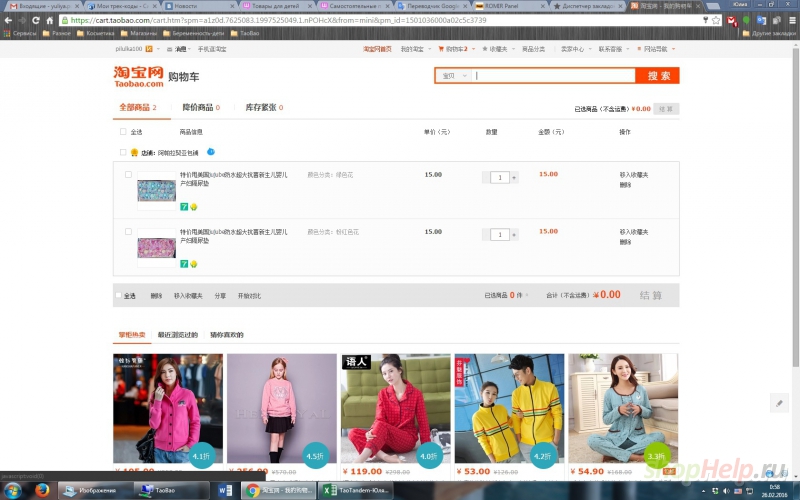Open the volume icon in system tray
Viewport: 800px width, 500px height.
(x=726, y=491)
